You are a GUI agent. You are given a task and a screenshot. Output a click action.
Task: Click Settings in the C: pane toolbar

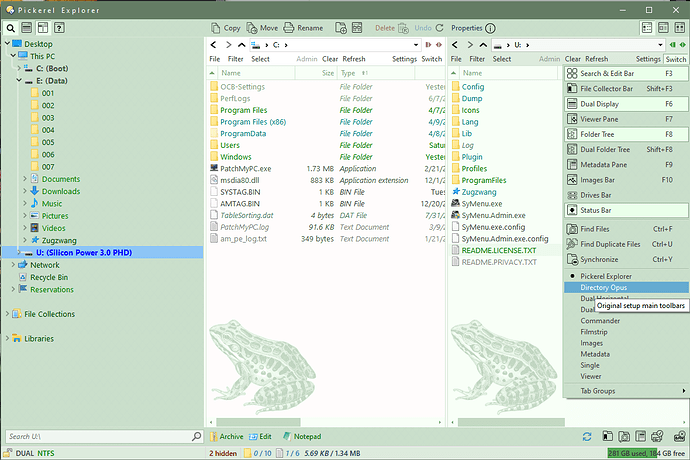(x=404, y=59)
